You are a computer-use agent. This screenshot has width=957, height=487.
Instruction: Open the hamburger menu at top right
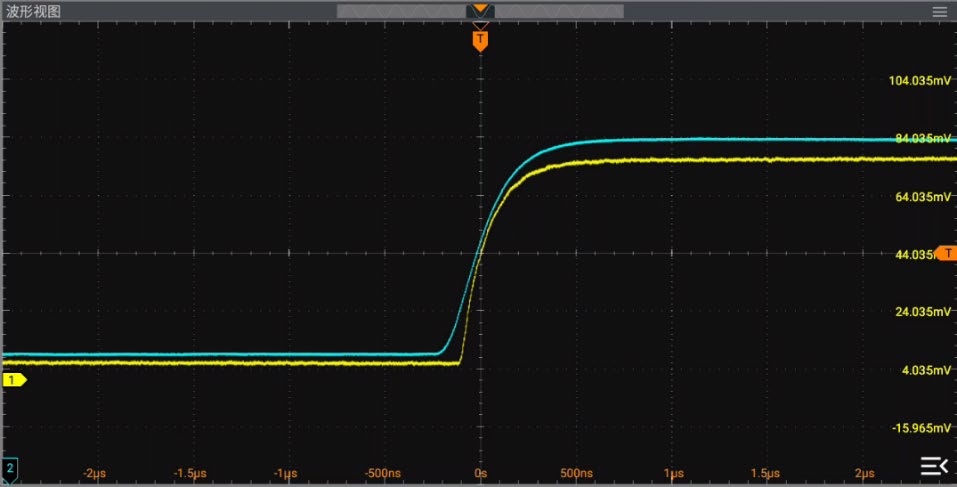click(939, 12)
